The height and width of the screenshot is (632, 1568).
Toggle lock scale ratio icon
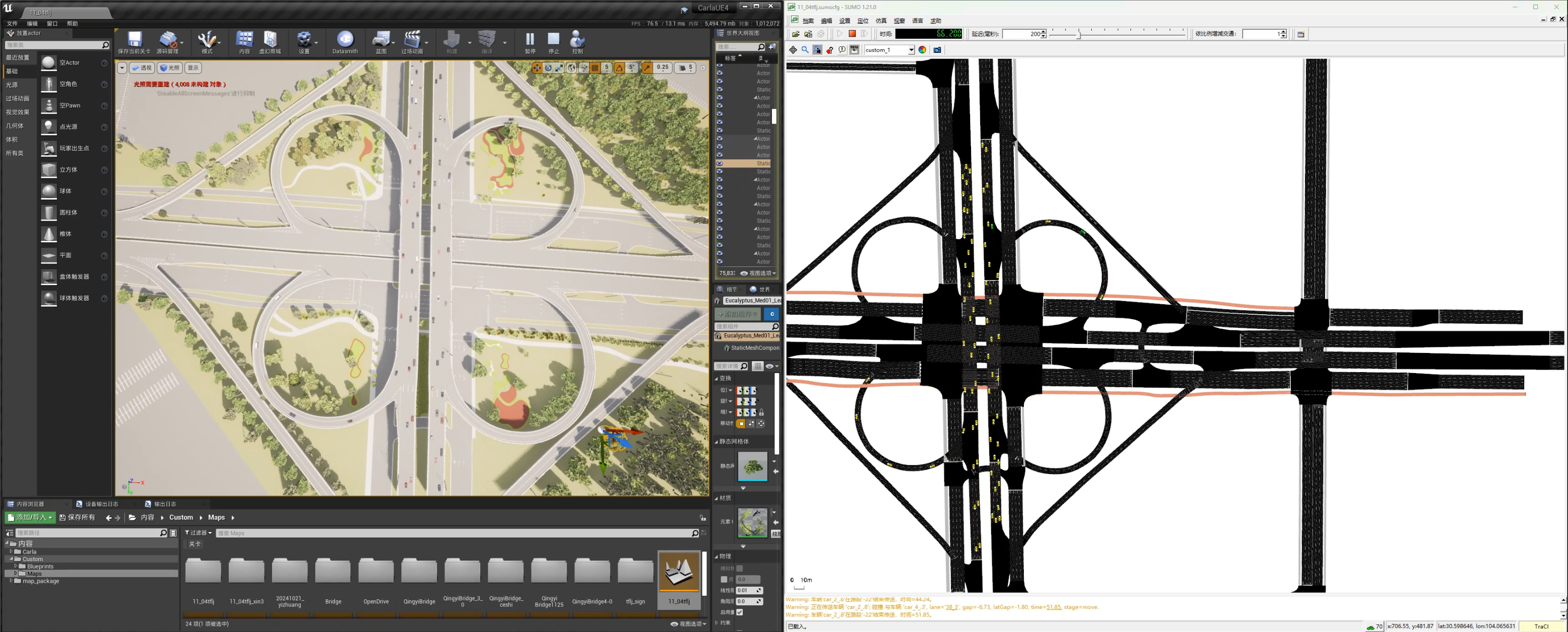[x=761, y=413]
